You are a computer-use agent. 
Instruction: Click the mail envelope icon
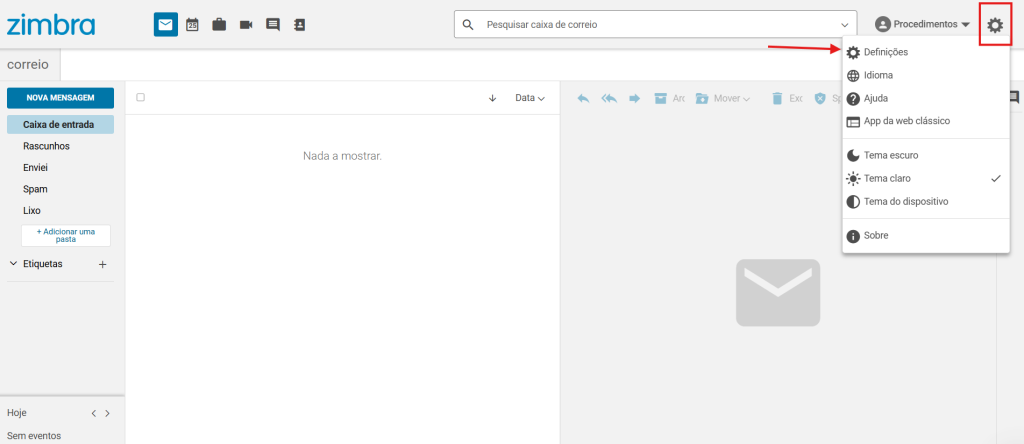click(x=165, y=24)
